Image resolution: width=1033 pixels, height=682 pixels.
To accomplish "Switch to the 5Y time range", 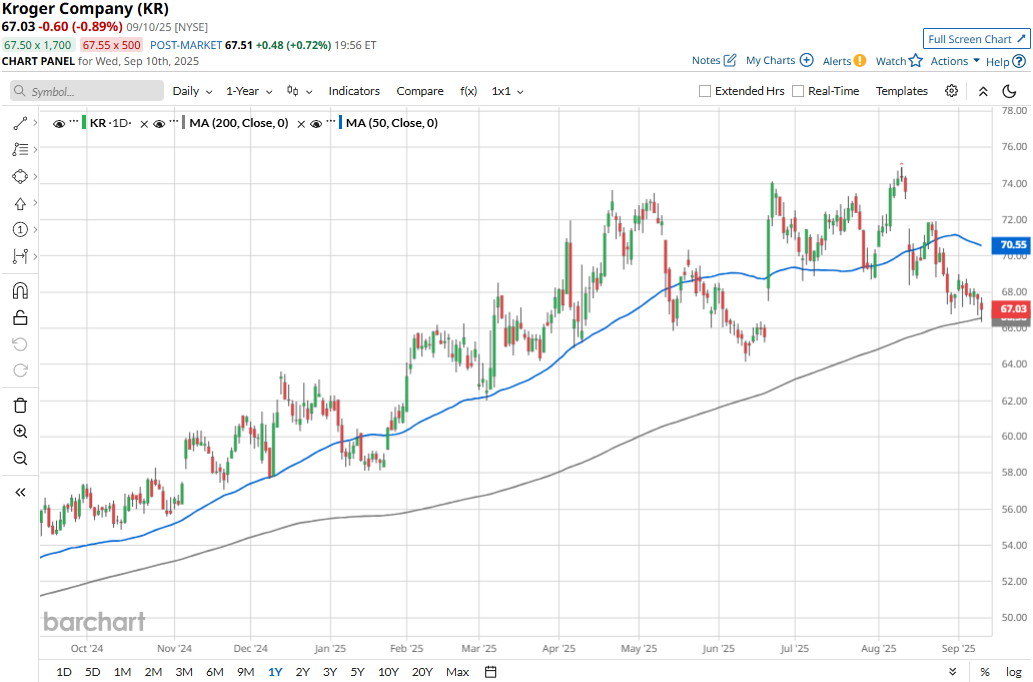I will [357, 671].
